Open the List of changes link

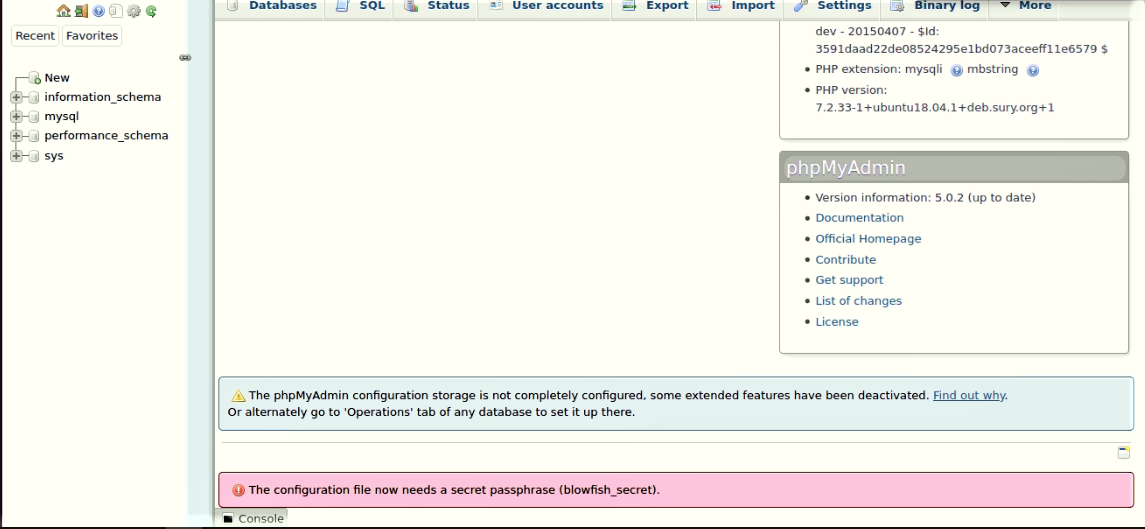pyautogui.click(x=859, y=301)
